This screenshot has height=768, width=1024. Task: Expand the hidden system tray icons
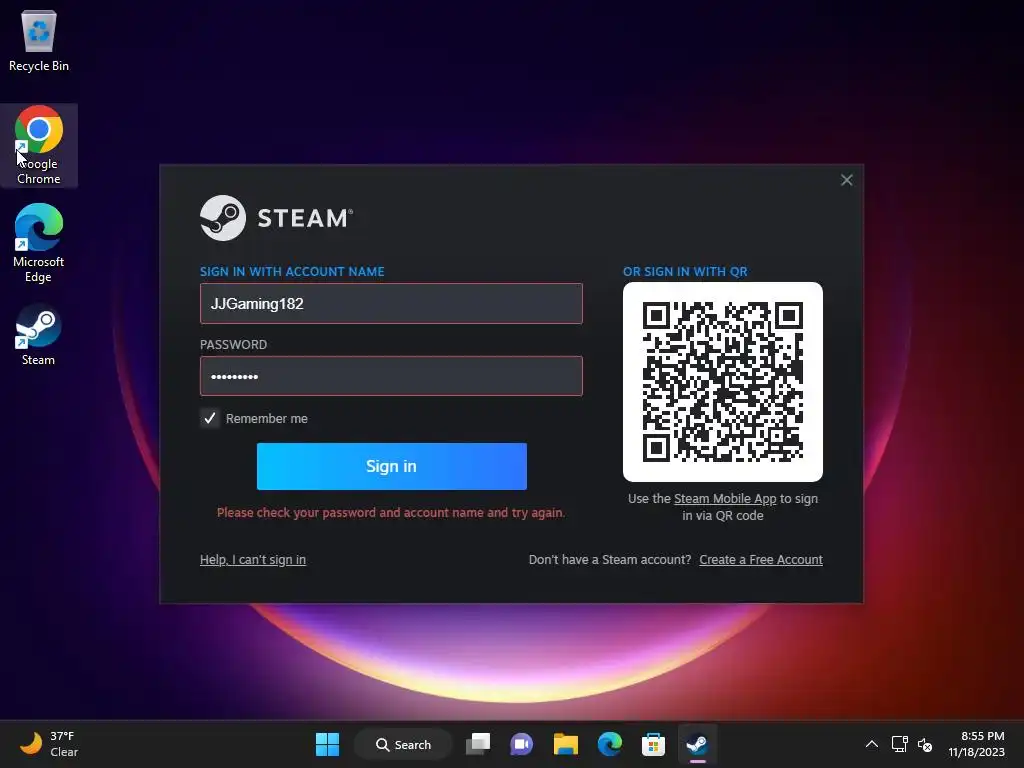coord(872,744)
